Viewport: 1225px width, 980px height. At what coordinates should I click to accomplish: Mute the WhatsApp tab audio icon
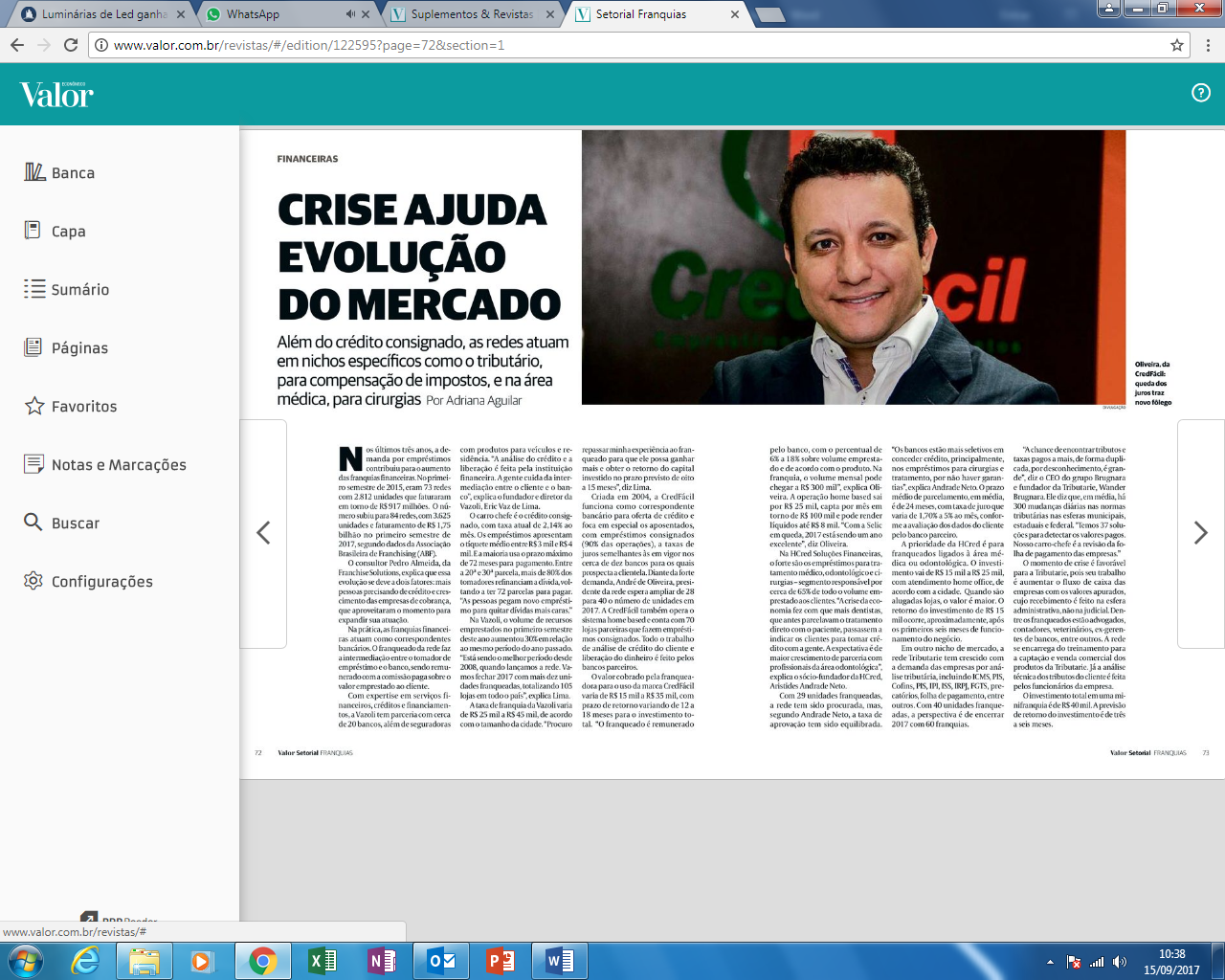click(350, 14)
